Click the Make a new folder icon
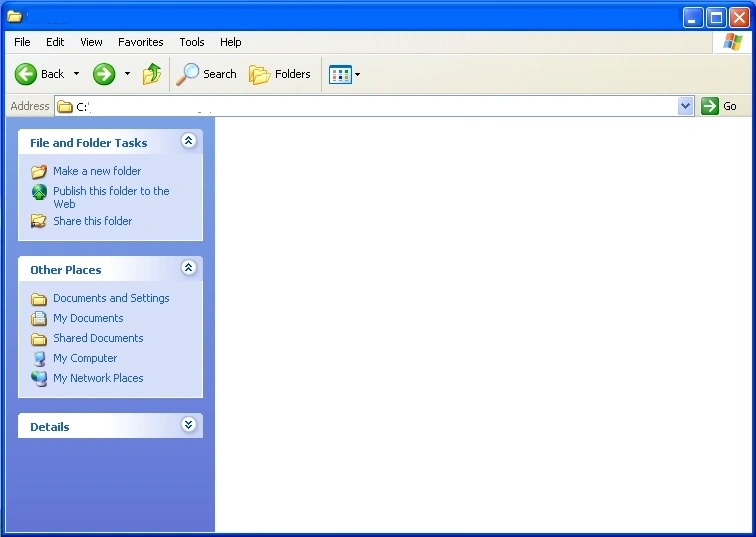 39,171
